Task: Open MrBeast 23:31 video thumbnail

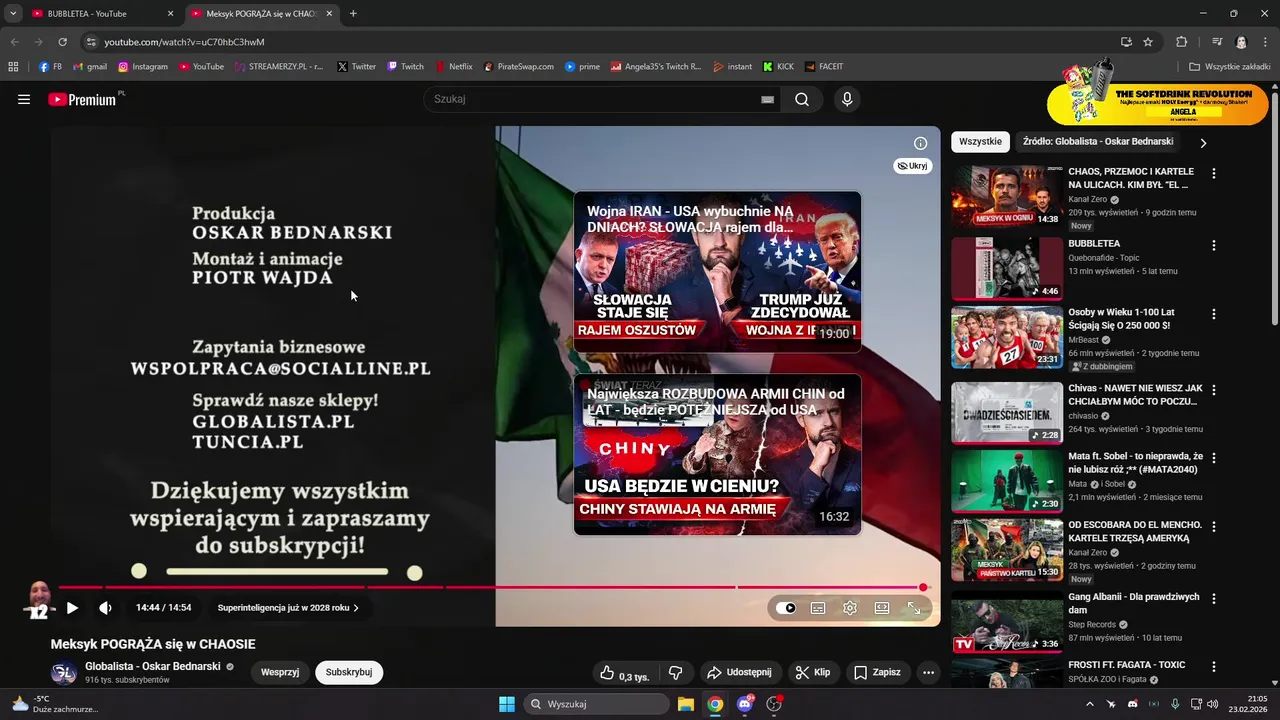Action: [1007, 337]
